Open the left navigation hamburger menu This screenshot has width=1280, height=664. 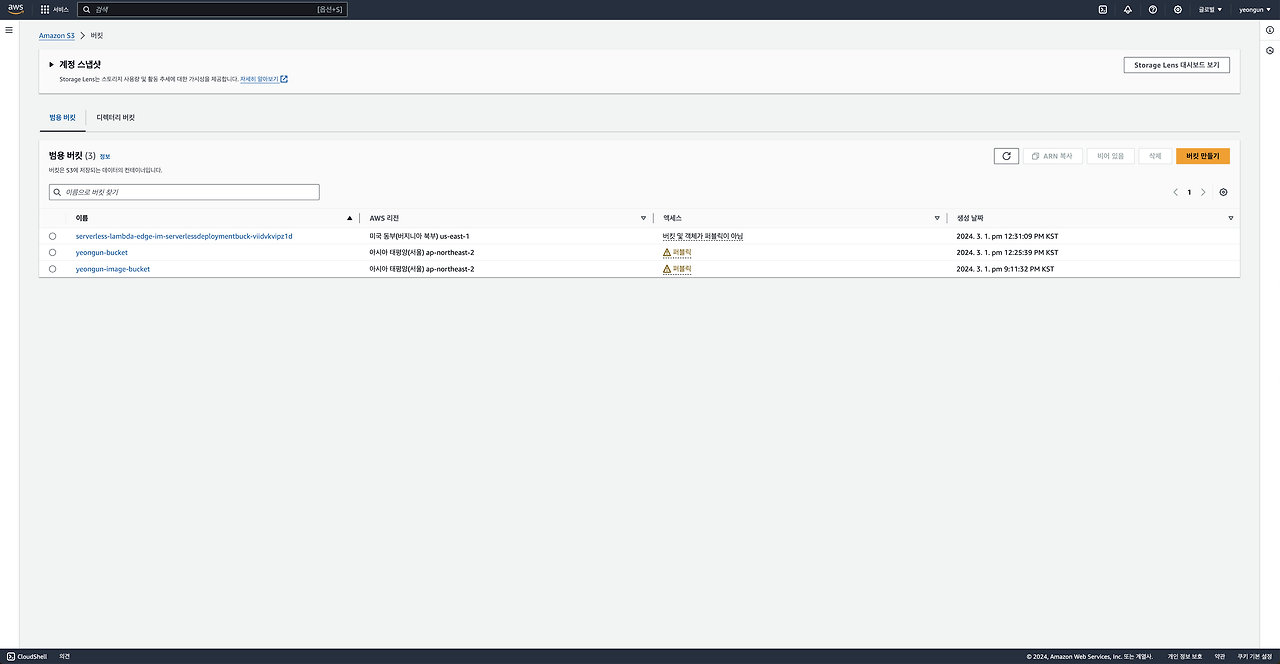pos(9,30)
